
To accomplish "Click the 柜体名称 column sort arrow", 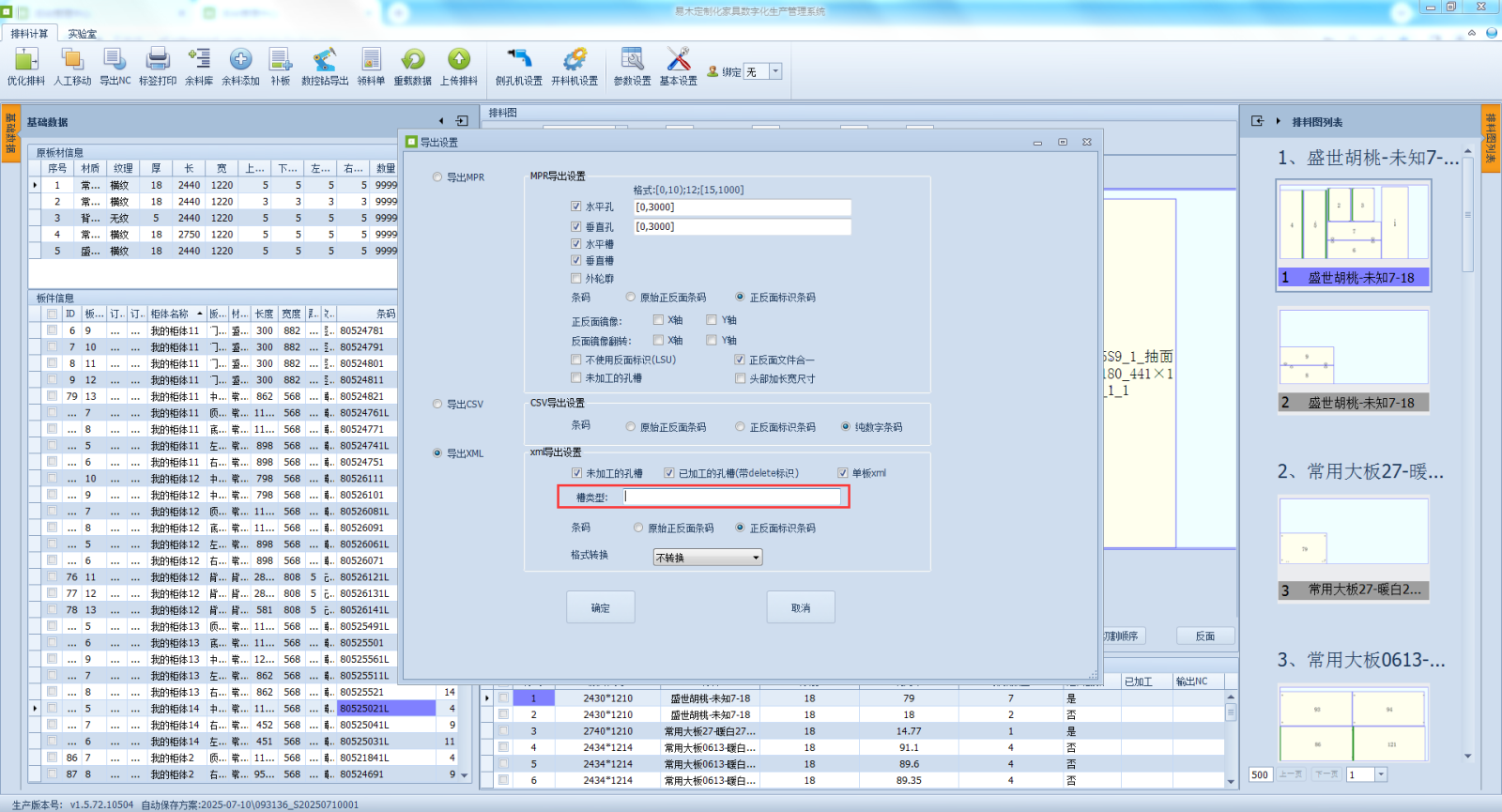I will tap(199, 314).
